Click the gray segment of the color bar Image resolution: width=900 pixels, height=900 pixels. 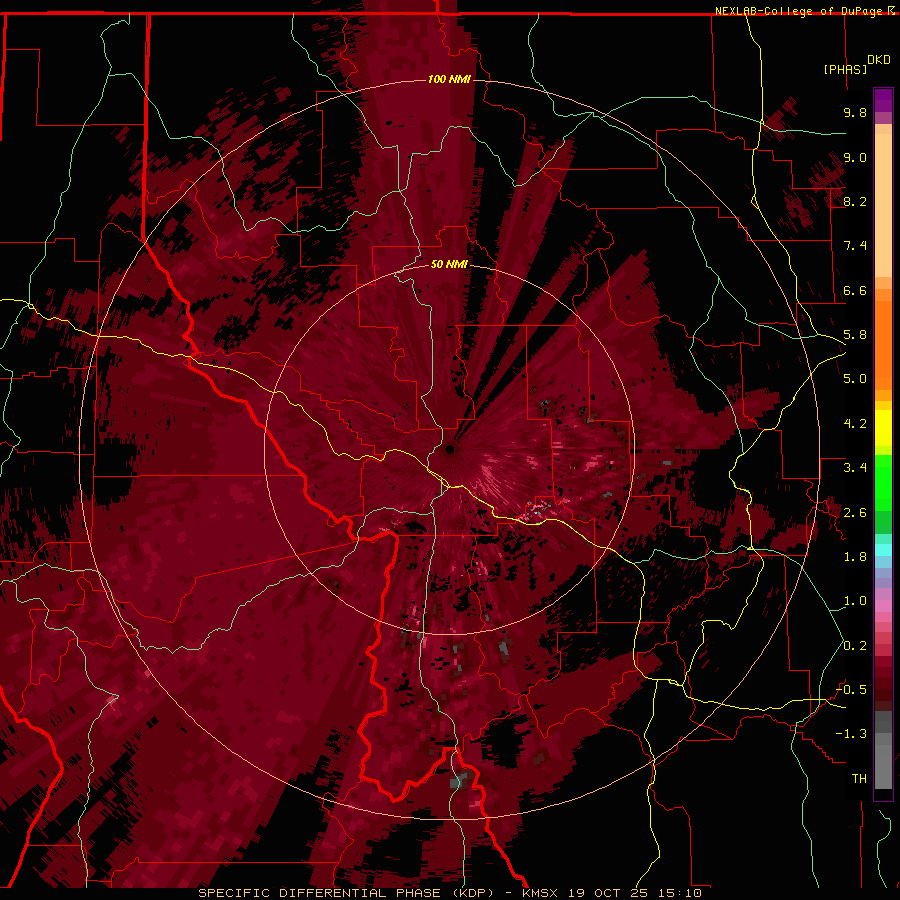pyautogui.click(x=883, y=752)
